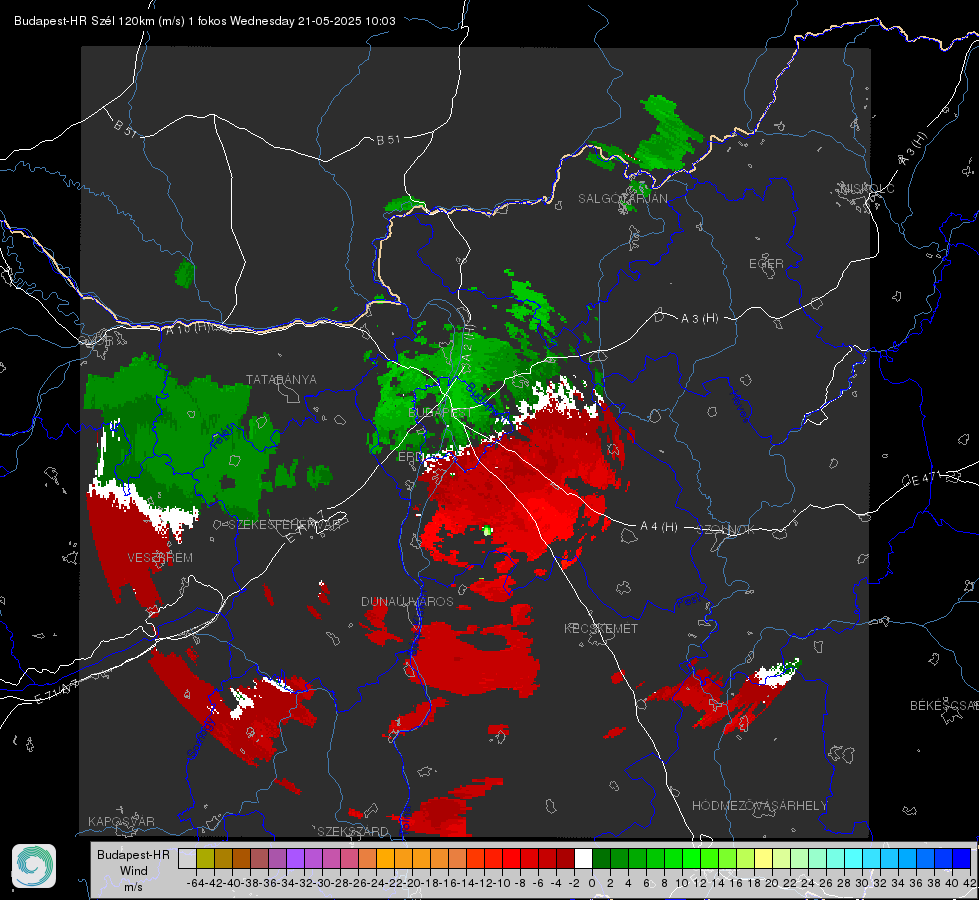The width and height of the screenshot is (979, 900).
Task: Click the Békéscsaba city label
Action: 944,706
